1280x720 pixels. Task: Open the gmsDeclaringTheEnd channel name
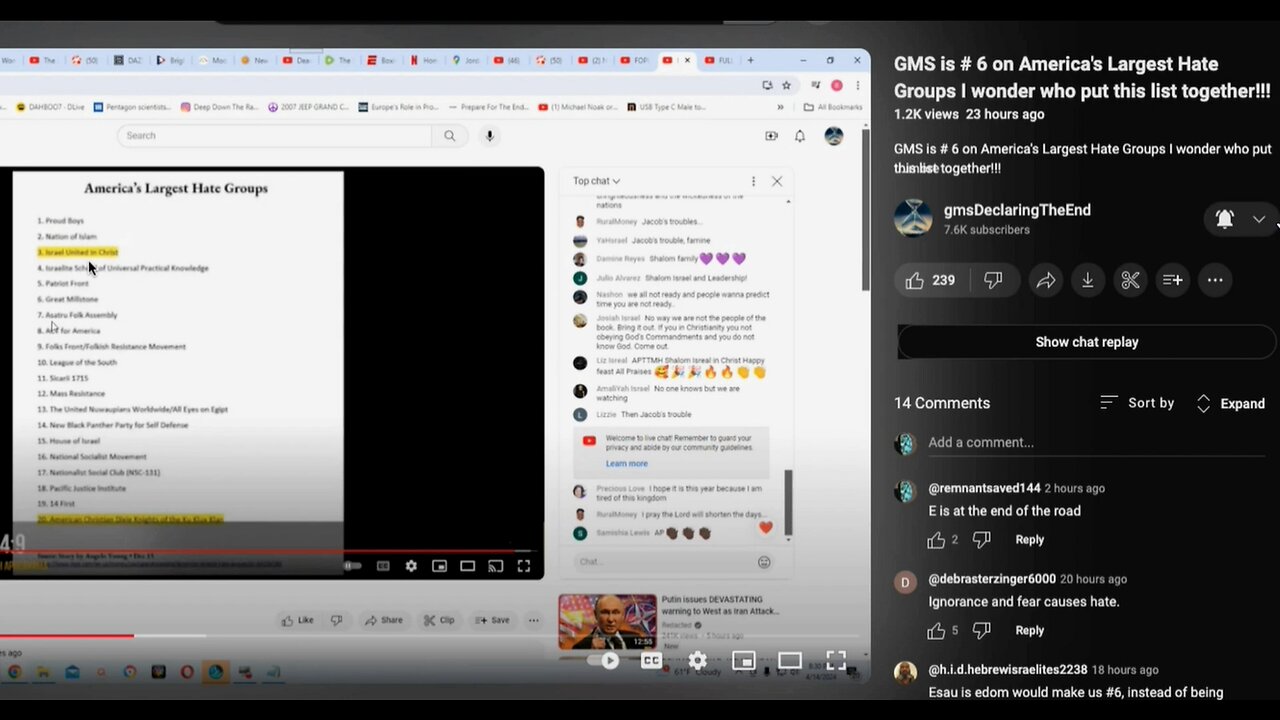[1017, 210]
